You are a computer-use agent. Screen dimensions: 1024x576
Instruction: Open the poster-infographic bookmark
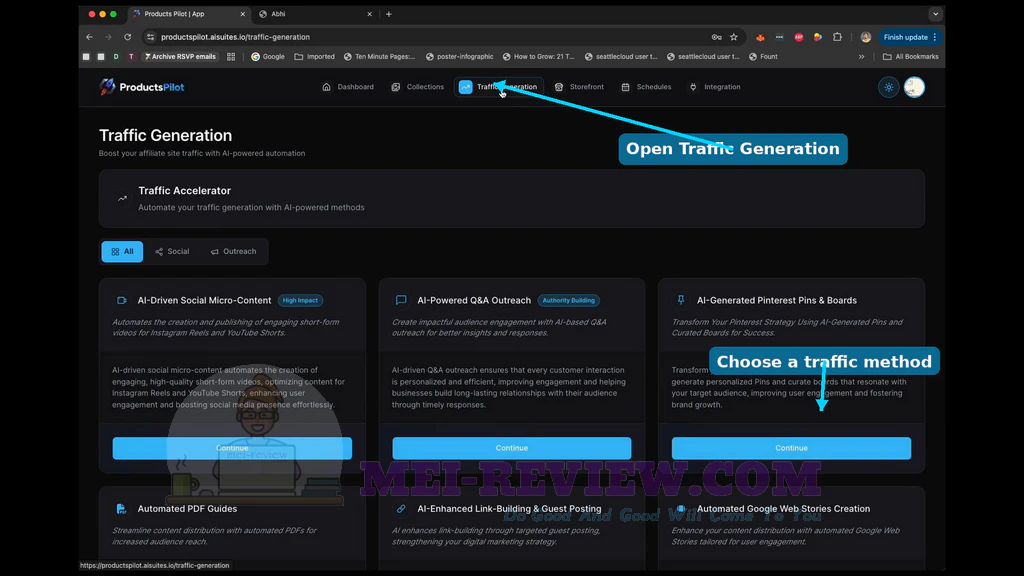click(x=459, y=57)
